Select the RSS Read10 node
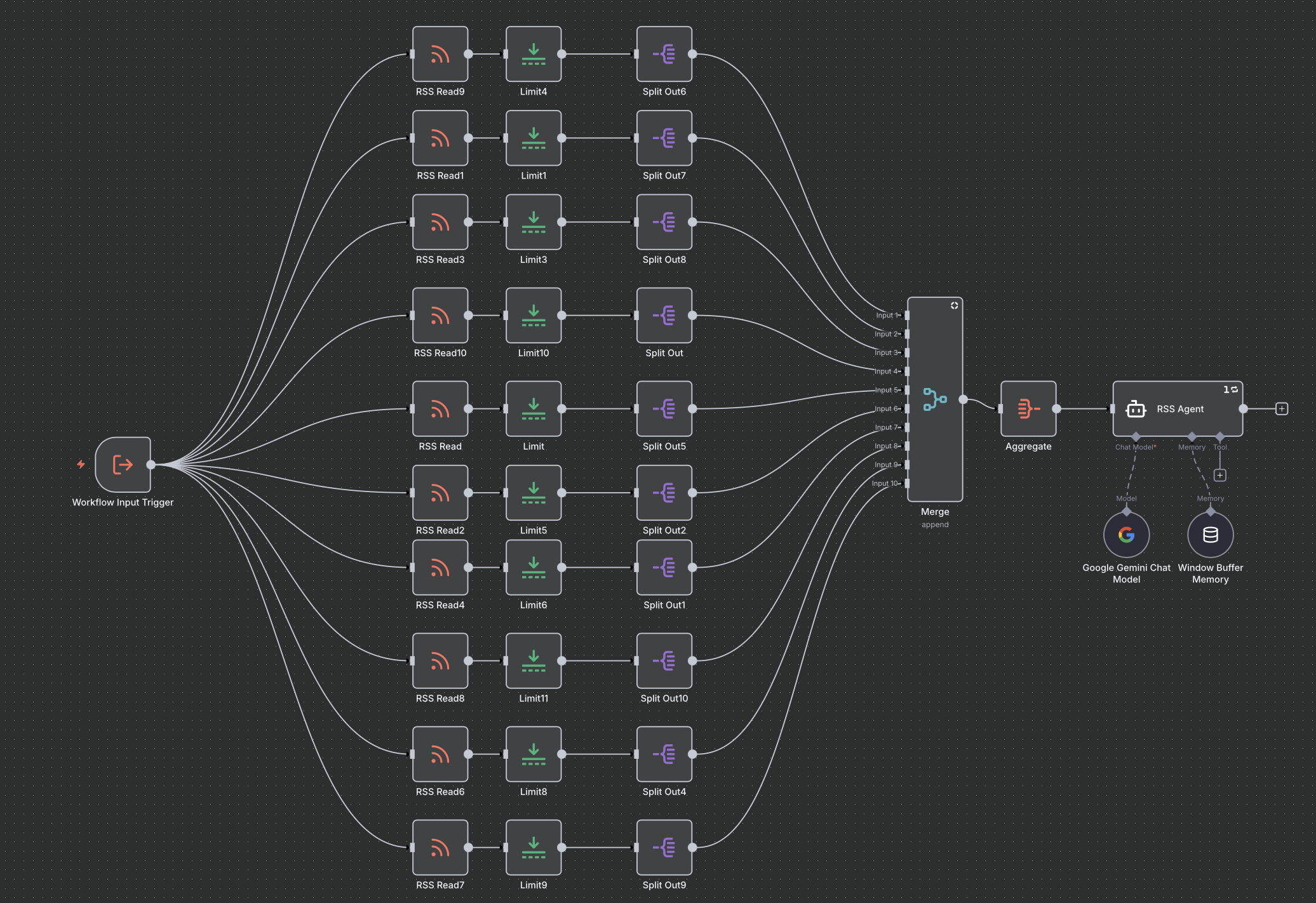1316x903 pixels. coord(440,316)
